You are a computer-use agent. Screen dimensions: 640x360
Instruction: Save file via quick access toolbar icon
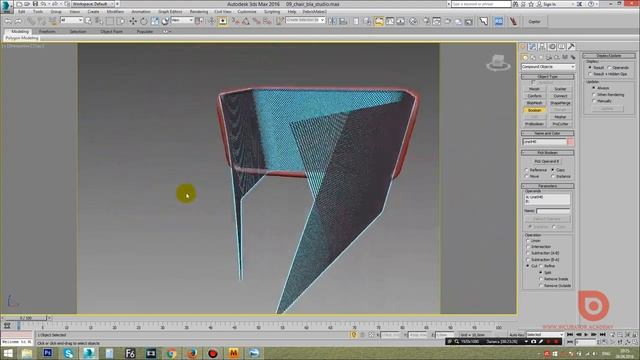point(35,4)
